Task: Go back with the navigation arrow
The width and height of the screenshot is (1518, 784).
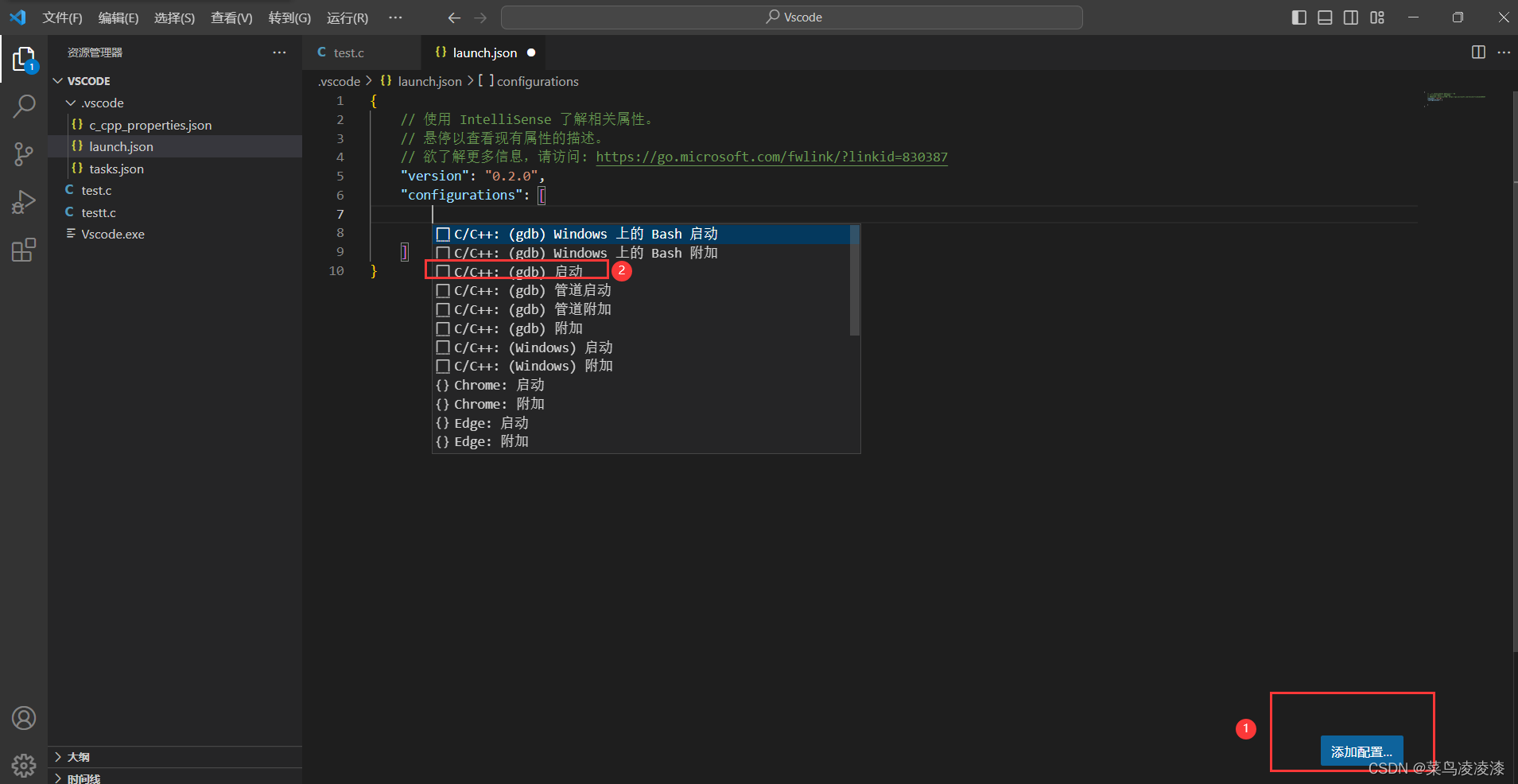Action: click(x=454, y=17)
